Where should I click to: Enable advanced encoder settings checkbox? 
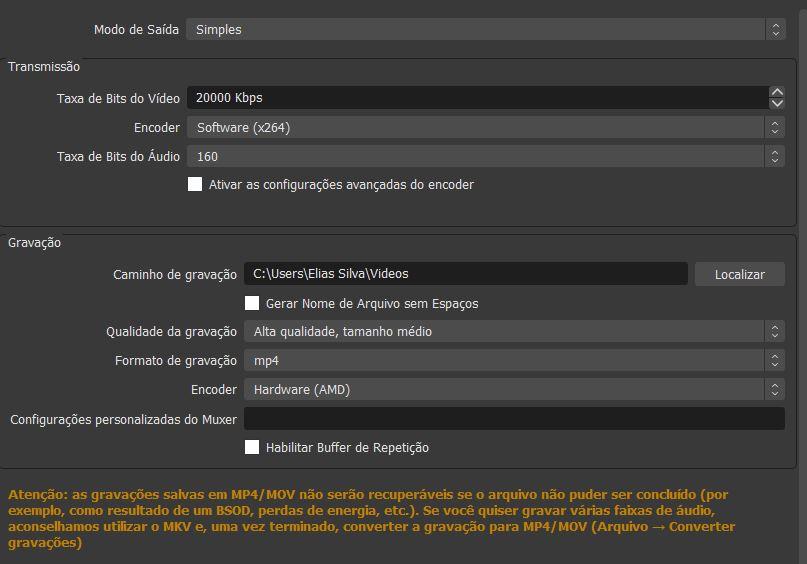[x=195, y=184]
